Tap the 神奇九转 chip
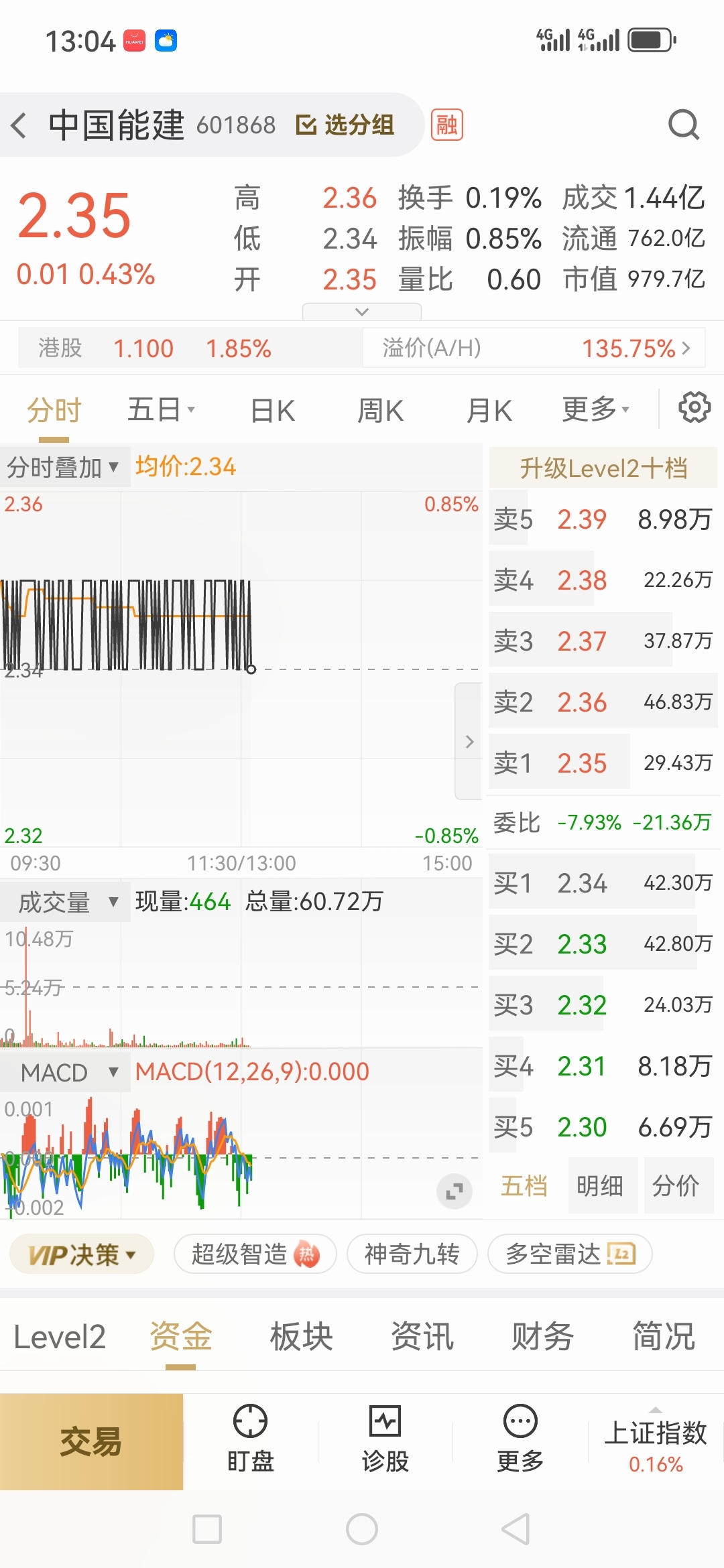724x1568 pixels. pos(412,1254)
